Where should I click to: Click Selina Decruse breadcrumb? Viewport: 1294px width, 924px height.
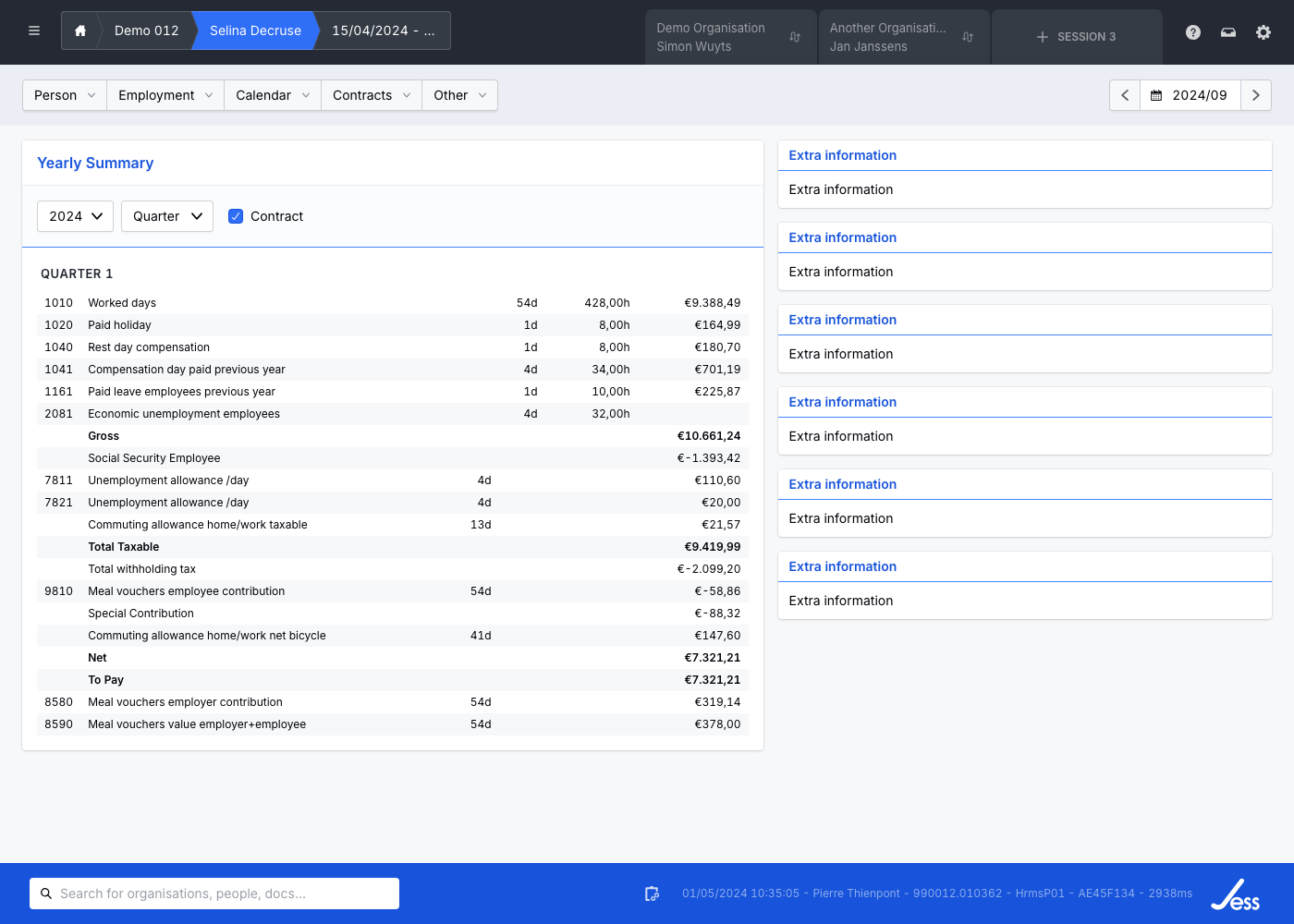255,30
